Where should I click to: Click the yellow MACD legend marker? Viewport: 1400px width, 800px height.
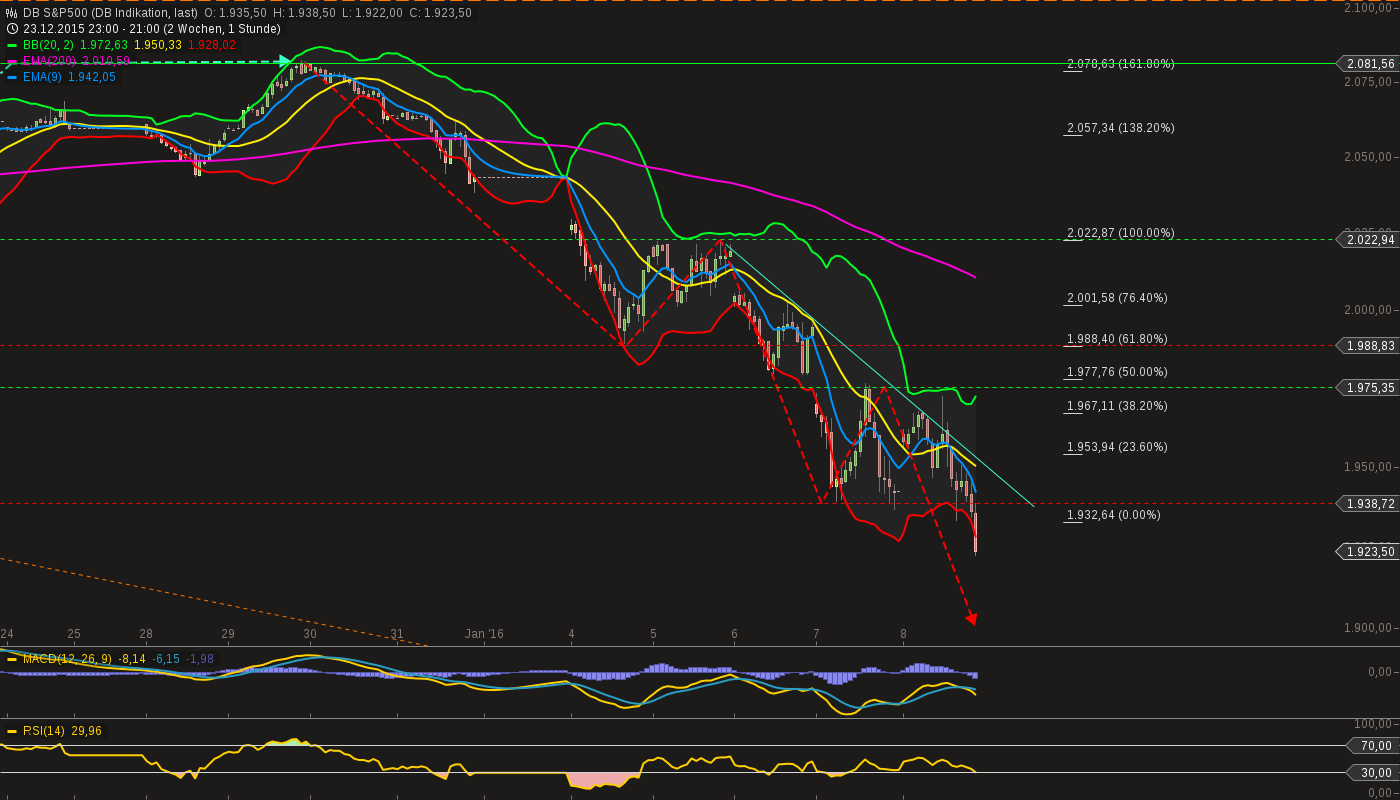12,659
